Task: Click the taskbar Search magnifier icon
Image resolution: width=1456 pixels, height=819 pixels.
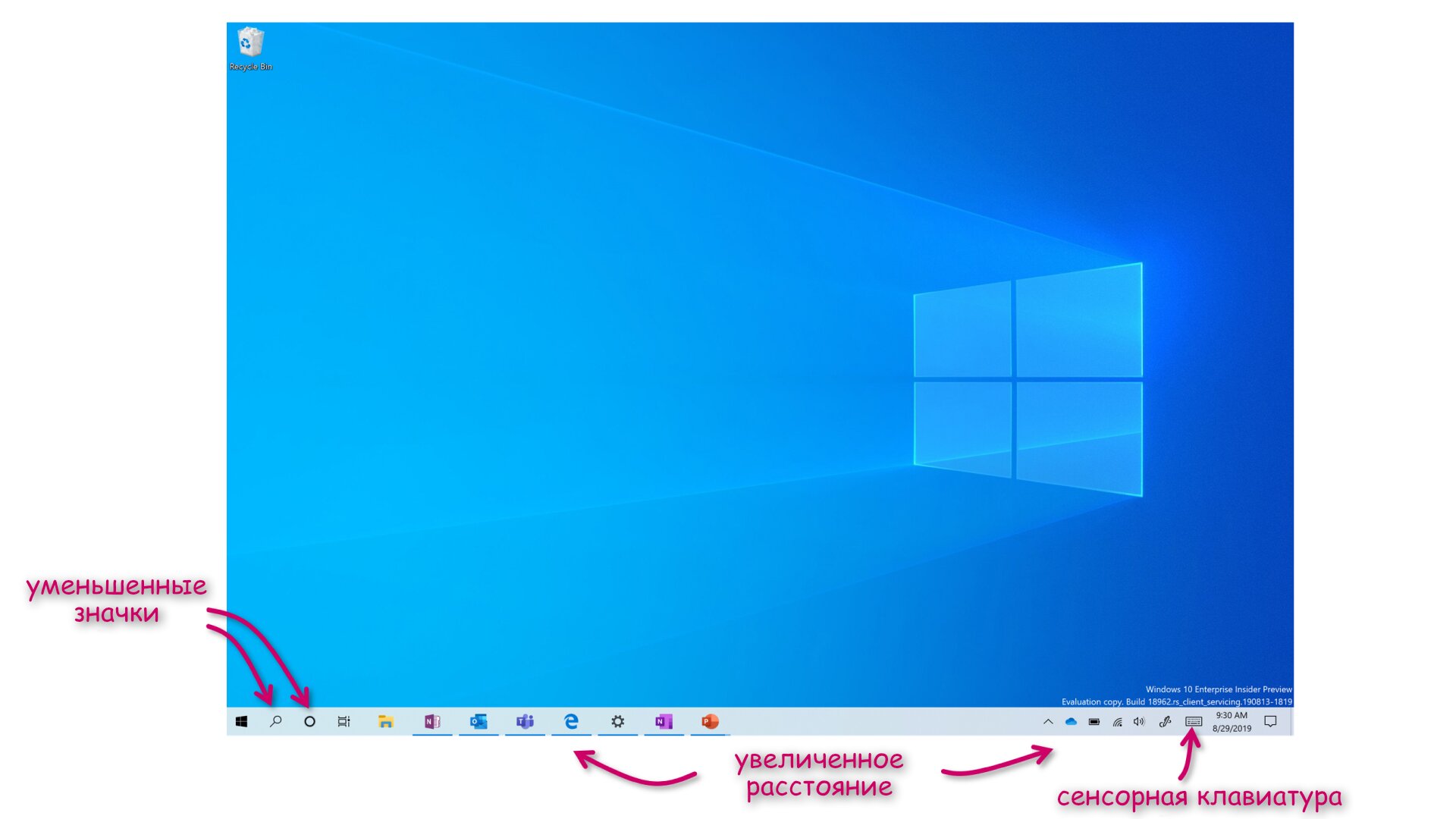Action: tap(276, 722)
